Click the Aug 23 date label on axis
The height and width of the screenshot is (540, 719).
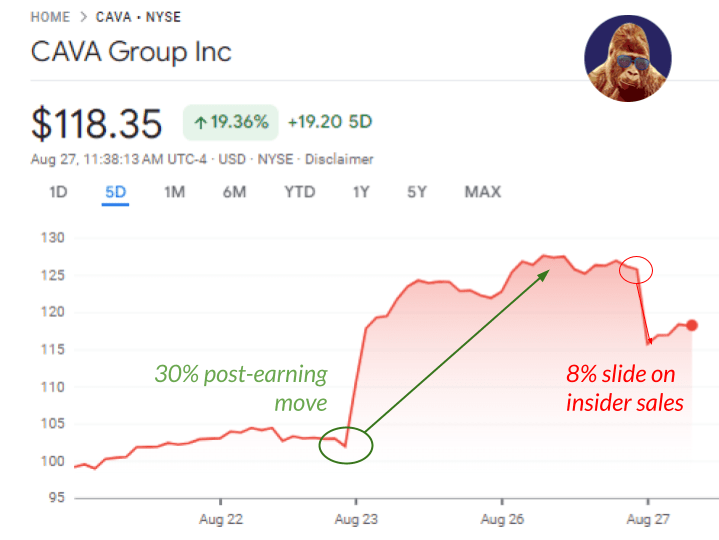point(355,519)
